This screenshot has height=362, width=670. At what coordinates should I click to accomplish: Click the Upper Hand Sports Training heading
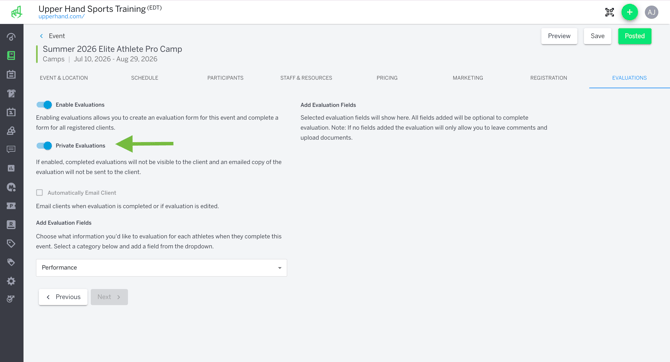point(92,9)
